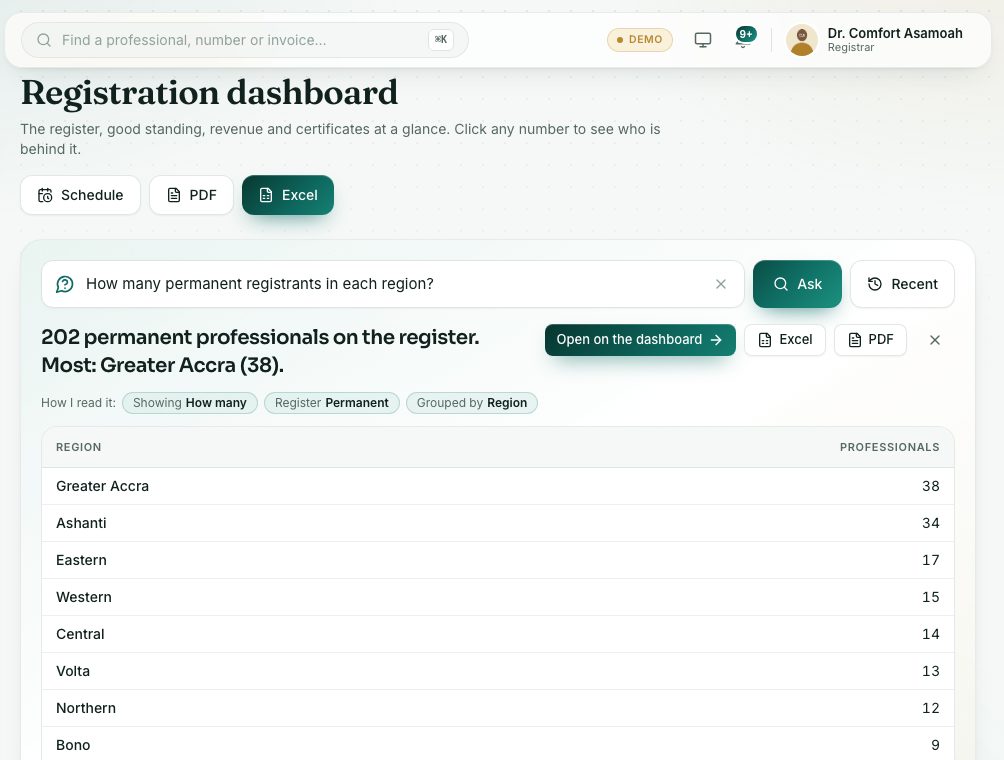Select the Greater Accra row
Screen dimensions: 1004x760
[x=498, y=487]
